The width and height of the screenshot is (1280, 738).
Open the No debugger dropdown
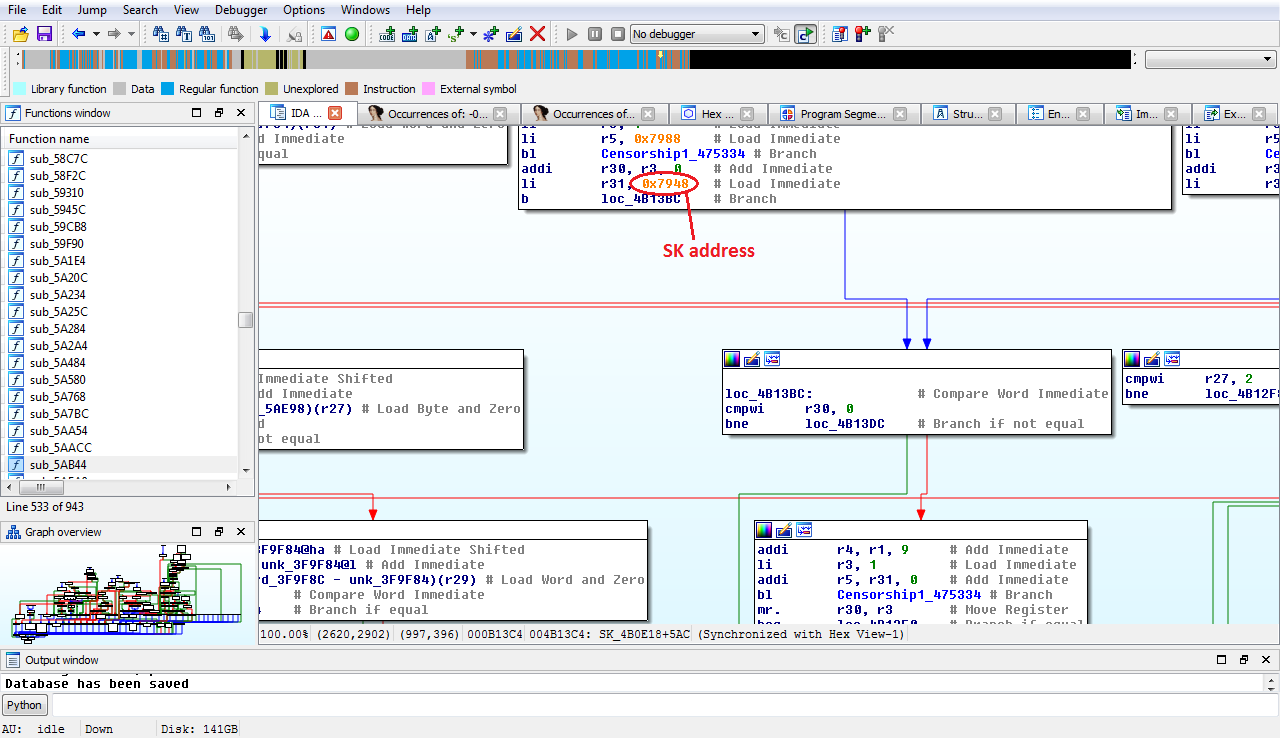click(697, 34)
